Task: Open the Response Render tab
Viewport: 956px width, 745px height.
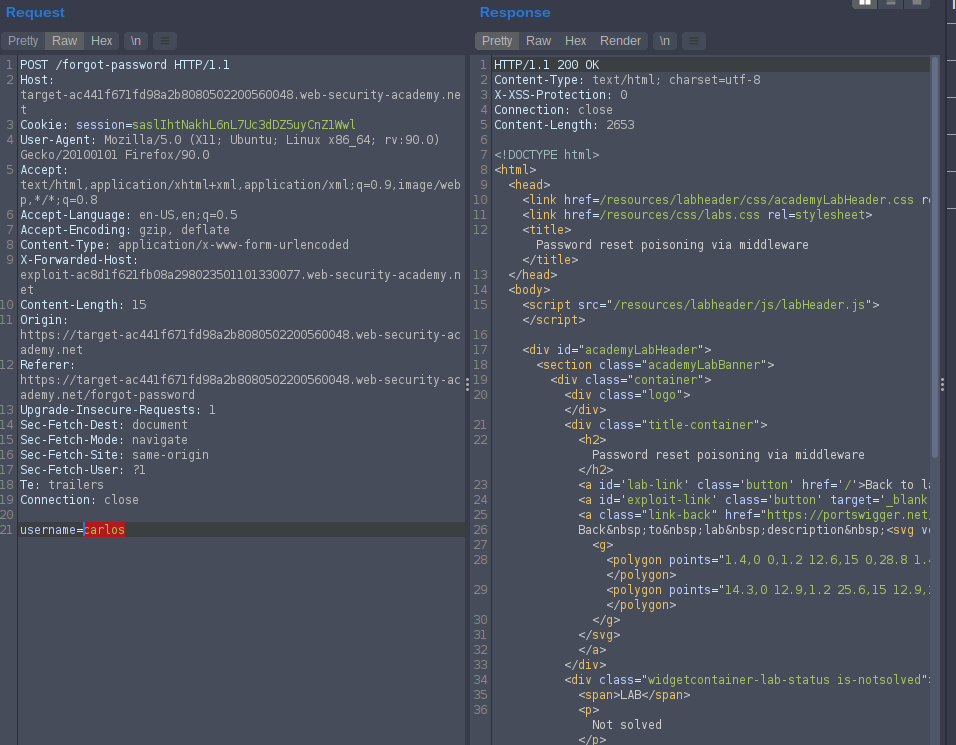Action: coord(620,41)
